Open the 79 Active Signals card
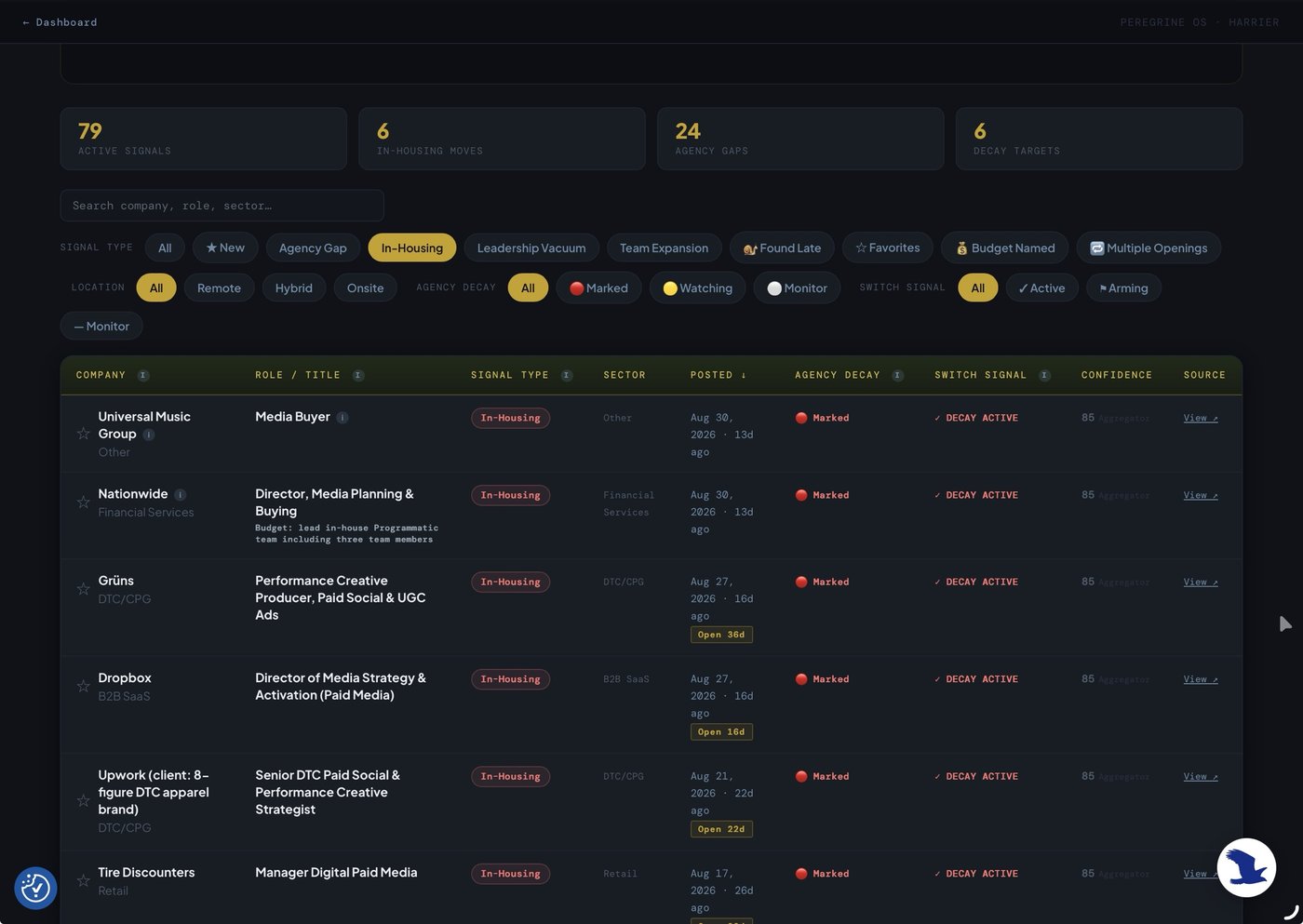The image size is (1303, 924). (x=204, y=139)
